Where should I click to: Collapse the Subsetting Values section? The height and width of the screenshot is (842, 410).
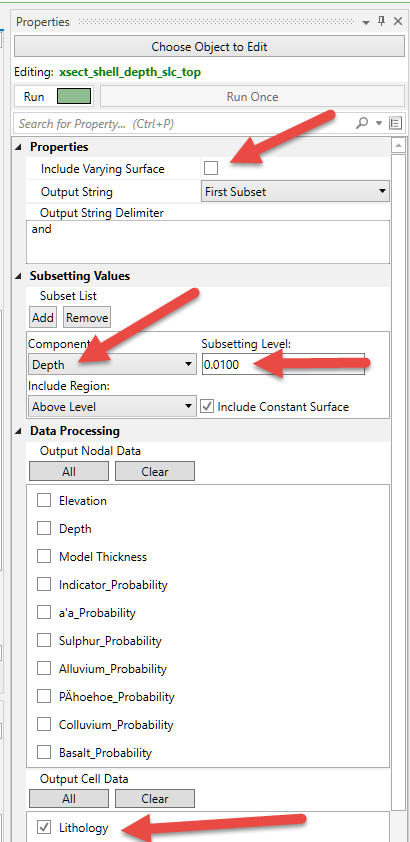[x=19, y=276]
